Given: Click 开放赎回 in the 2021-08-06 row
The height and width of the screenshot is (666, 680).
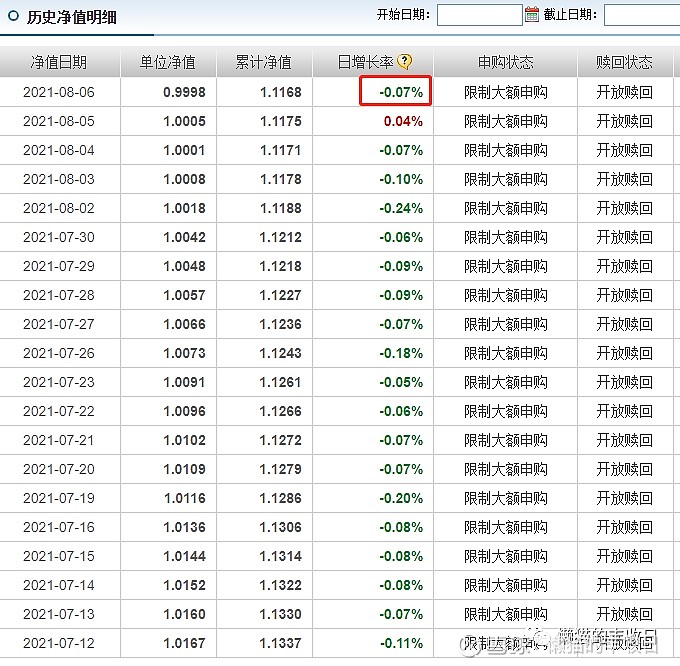Looking at the screenshot, I should [624, 92].
